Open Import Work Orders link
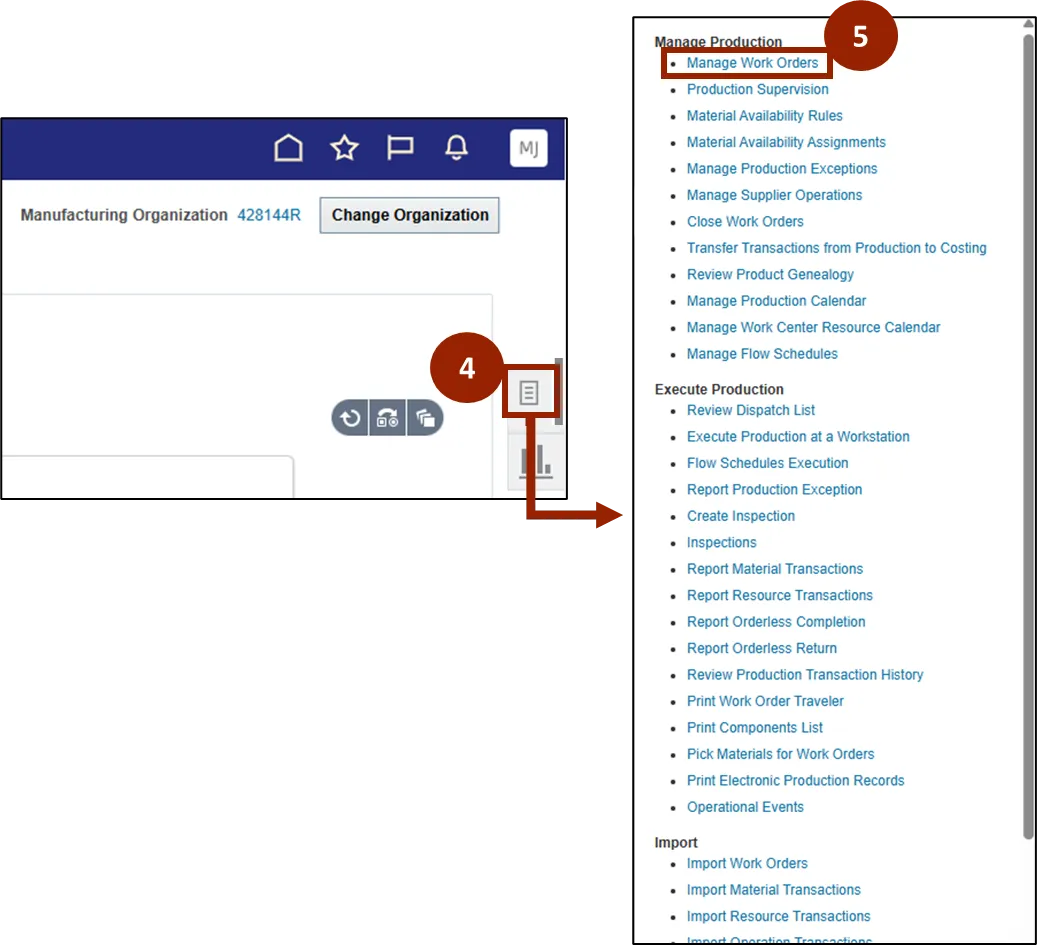Image resolution: width=1037 pixels, height=945 pixels. [747, 863]
